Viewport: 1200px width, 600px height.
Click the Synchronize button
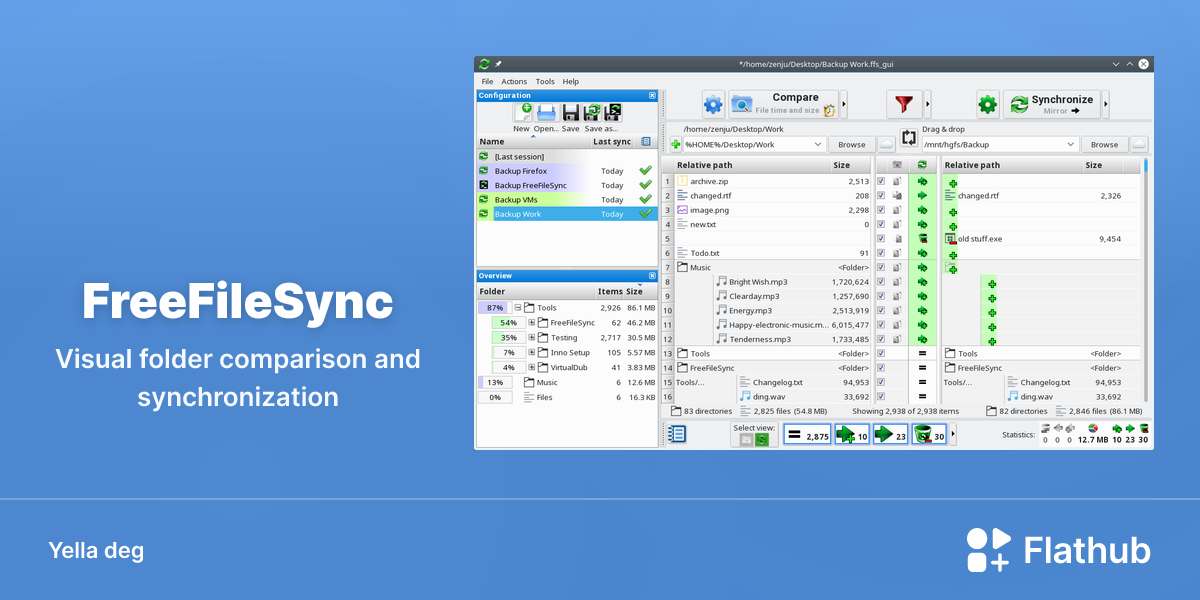1051,104
